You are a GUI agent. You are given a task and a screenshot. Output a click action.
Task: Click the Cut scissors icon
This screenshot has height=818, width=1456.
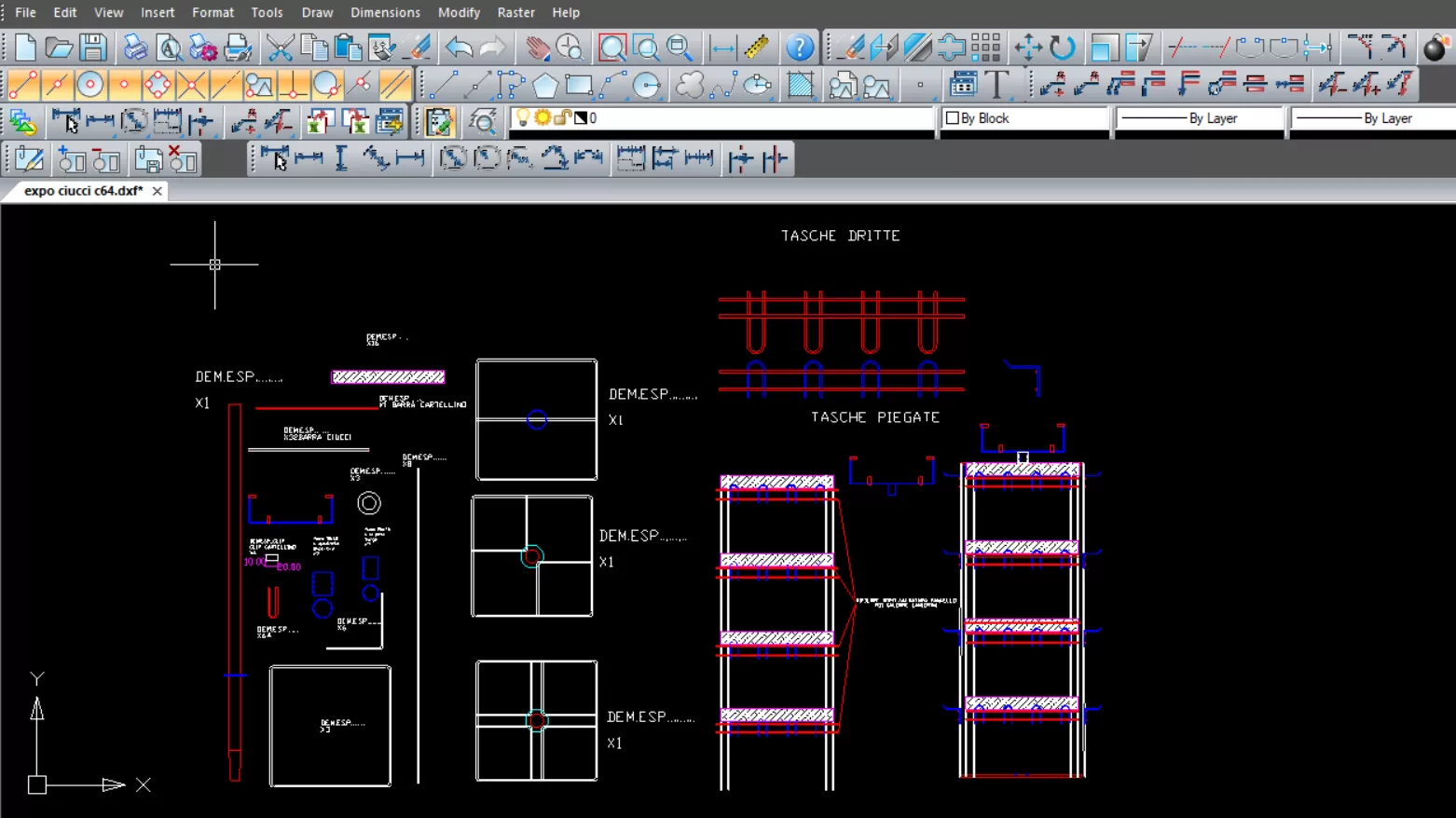279,47
